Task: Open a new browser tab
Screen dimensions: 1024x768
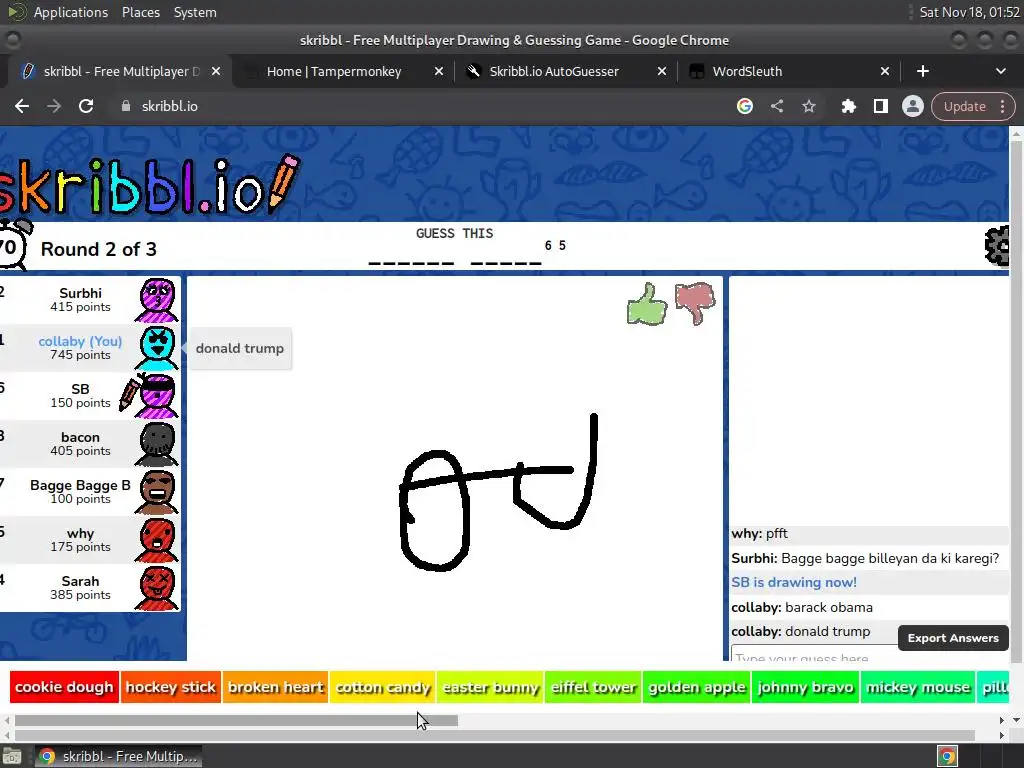Action: (x=922, y=71)
